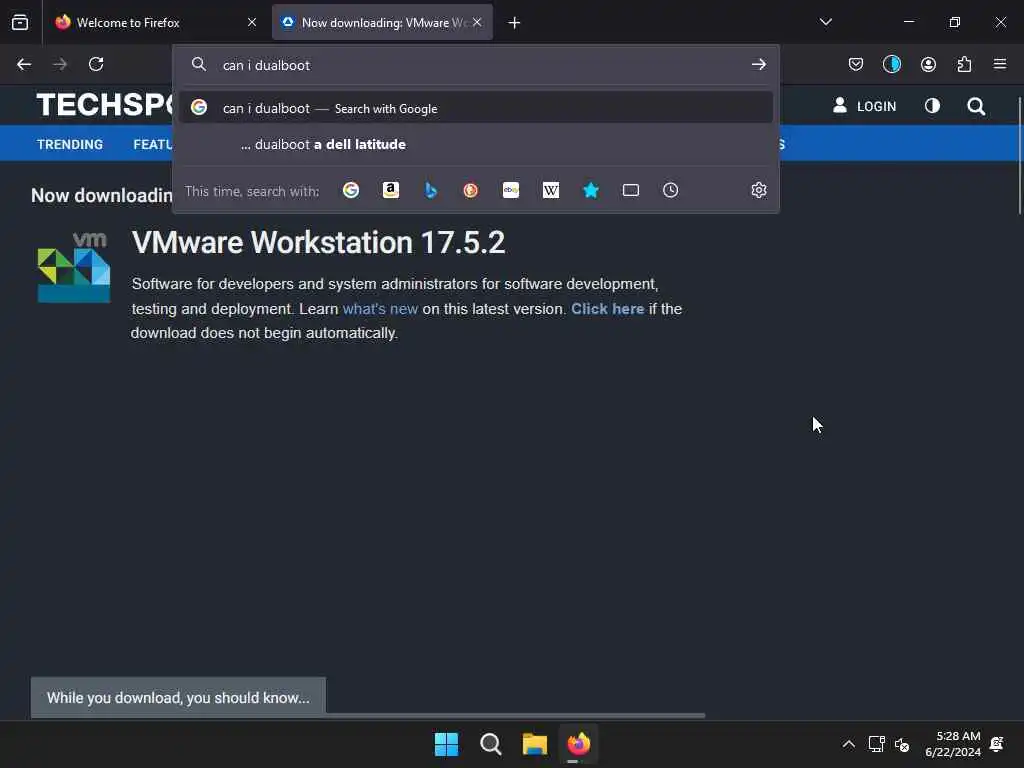Search this time with Wikipedia
Image resolution: width=1024 pixels, height=768 pixels.
coord(551,190)
